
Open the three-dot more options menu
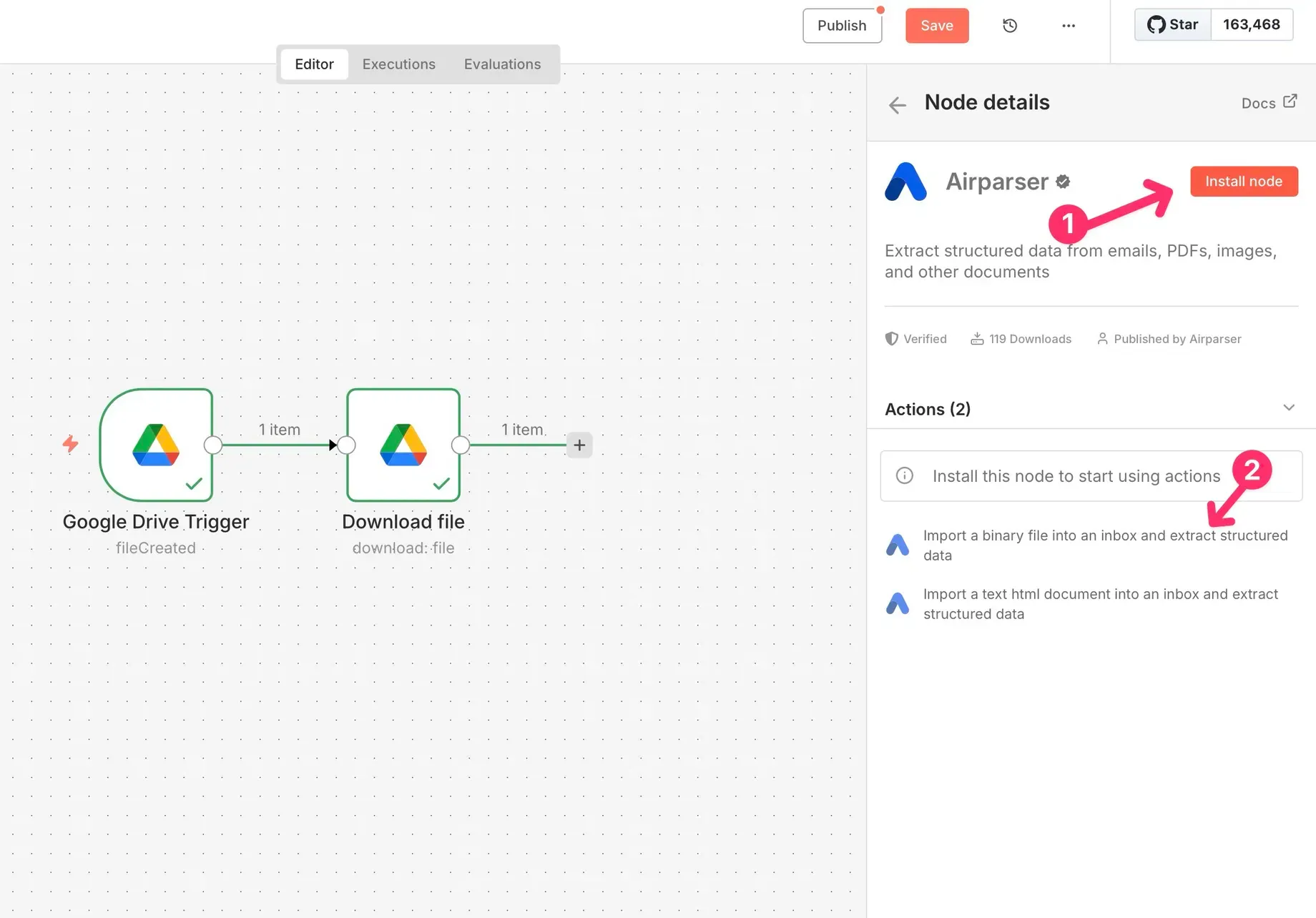click(1068, 26)
